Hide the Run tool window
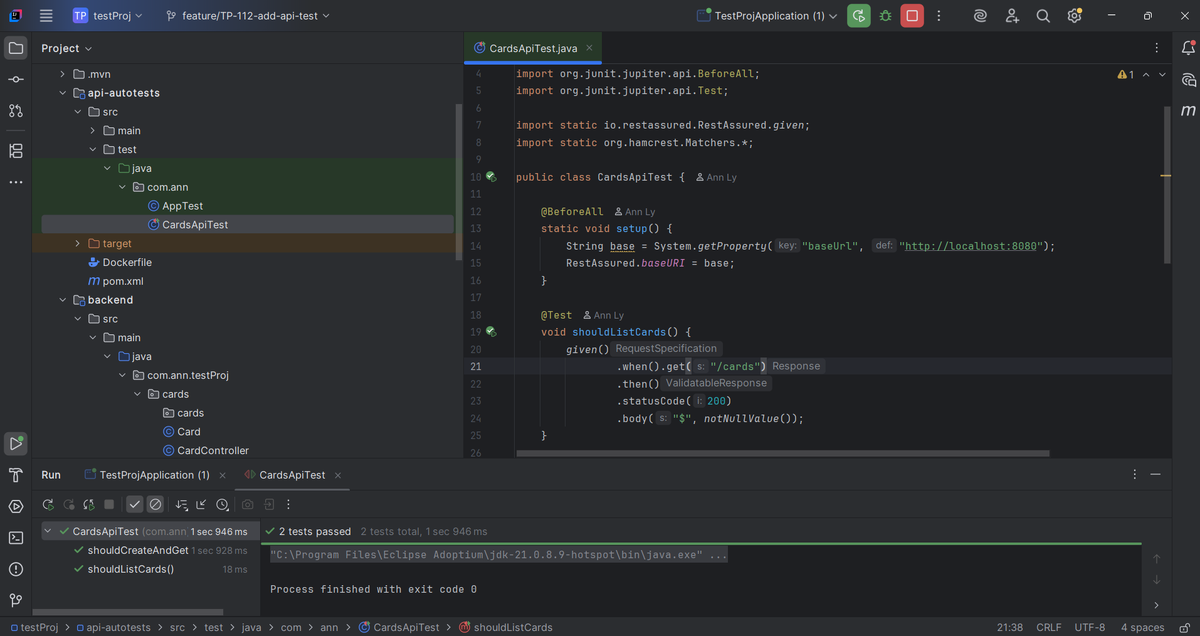Viewport: 1200px width, 636px height. (x=1157, y=475)
